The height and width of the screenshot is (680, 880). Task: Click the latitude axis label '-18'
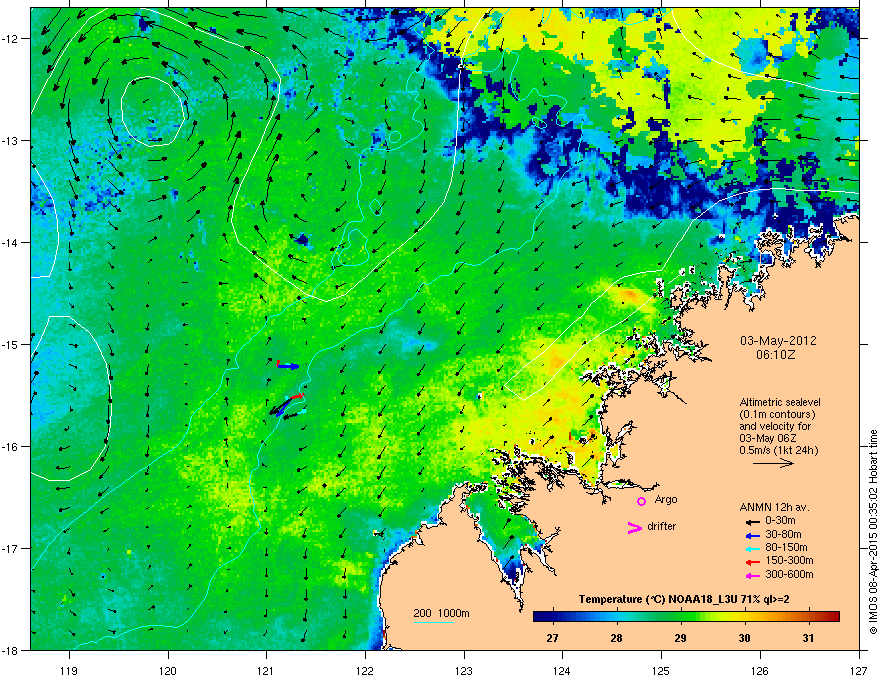[11, 650]
